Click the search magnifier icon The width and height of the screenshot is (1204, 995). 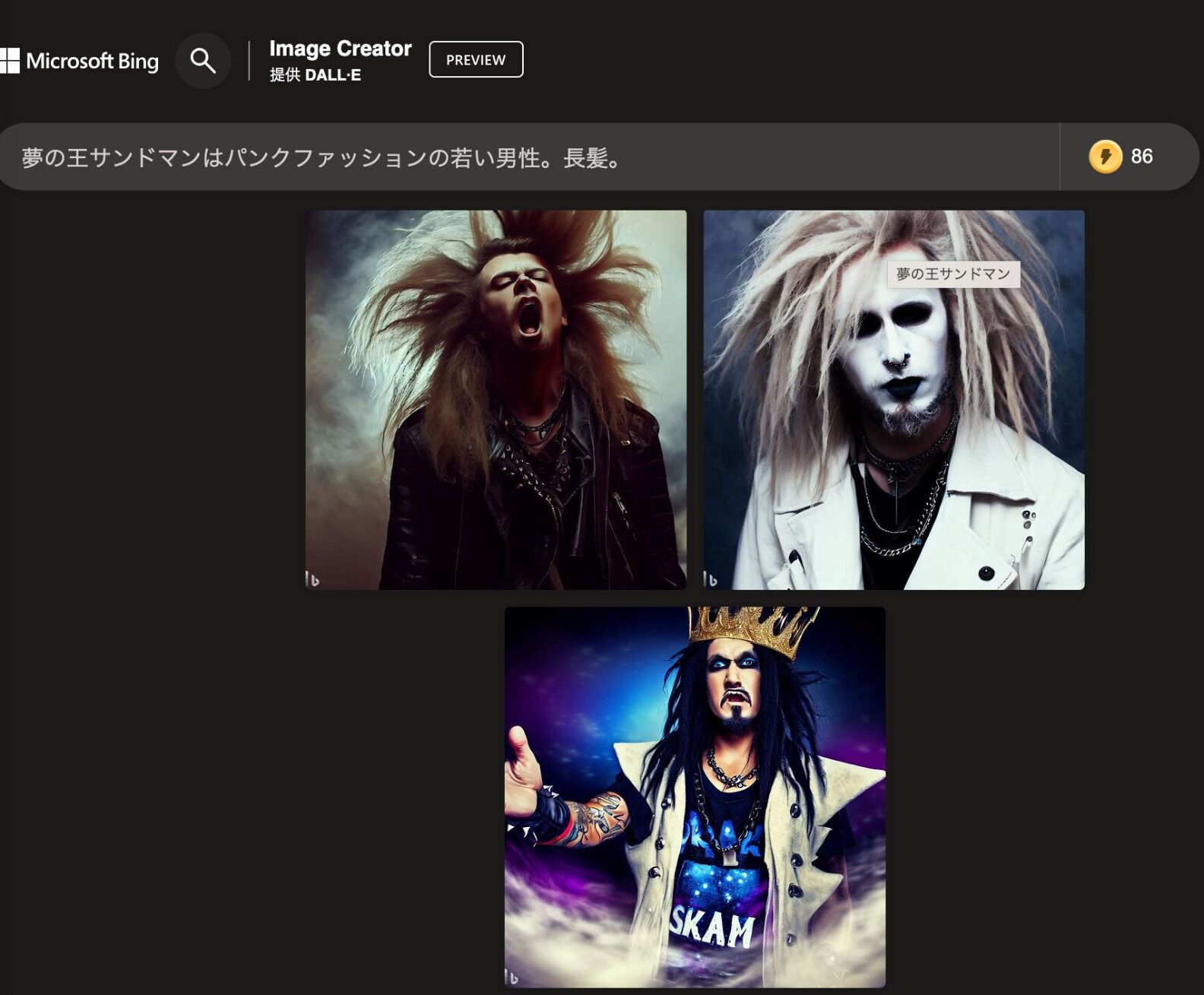coord(203,60)
